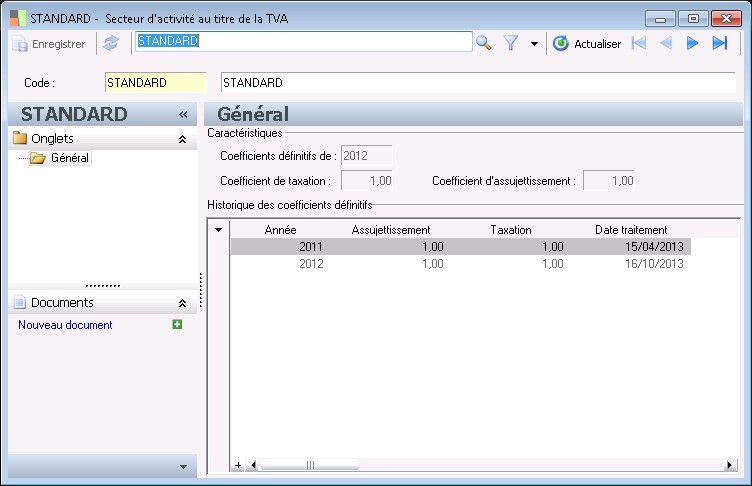Click the Documents section icon

20,302
